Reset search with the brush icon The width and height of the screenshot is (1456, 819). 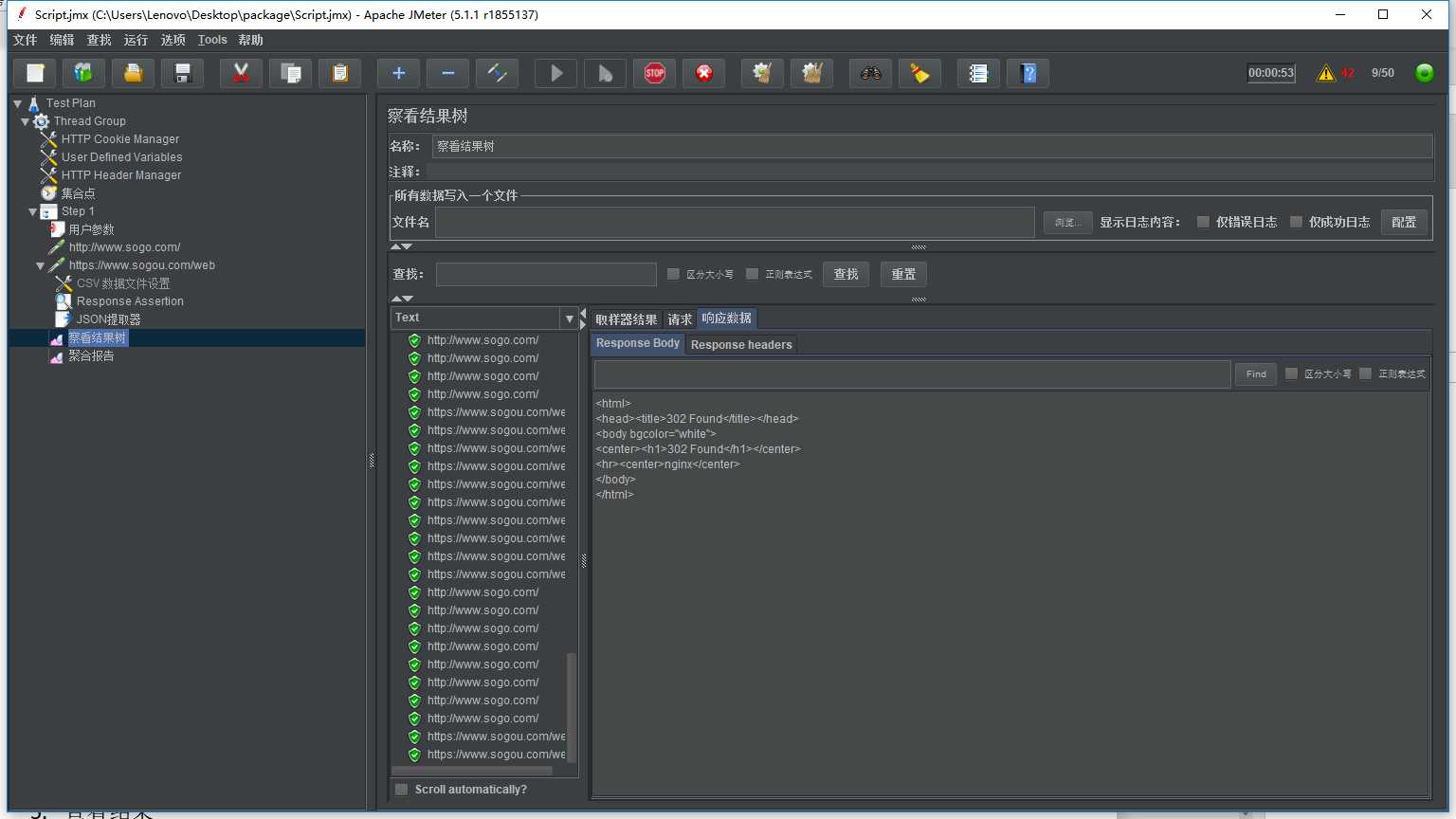(x=919, y=73)
